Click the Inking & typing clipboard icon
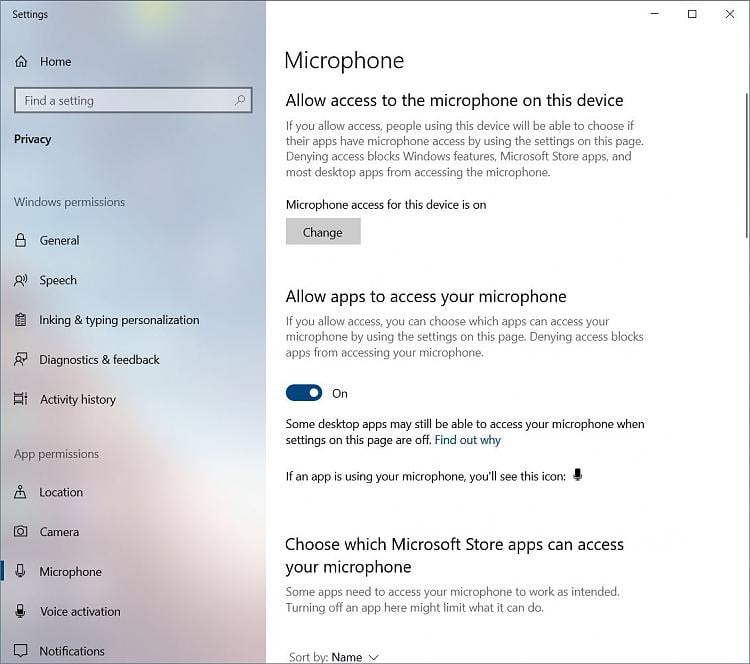Viewport: 750px width, 664px height. click(x=21, y=320)
